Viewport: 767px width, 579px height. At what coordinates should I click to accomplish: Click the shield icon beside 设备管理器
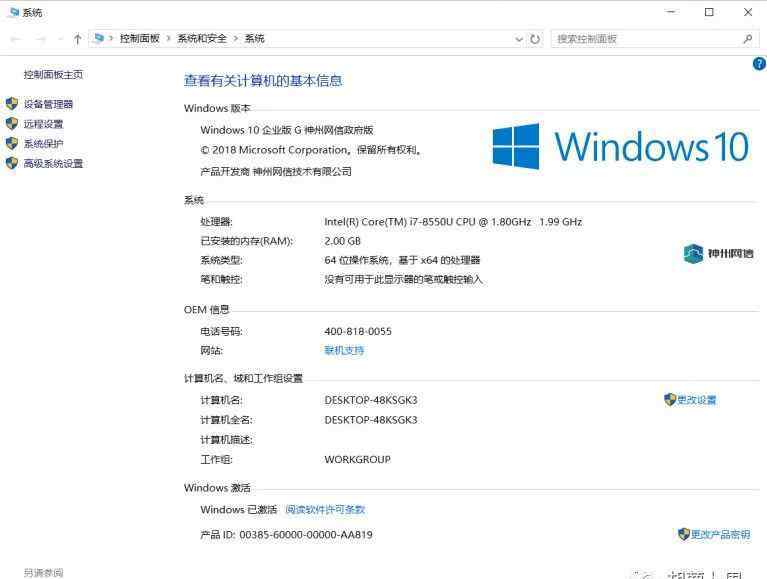tap(12, 104)
